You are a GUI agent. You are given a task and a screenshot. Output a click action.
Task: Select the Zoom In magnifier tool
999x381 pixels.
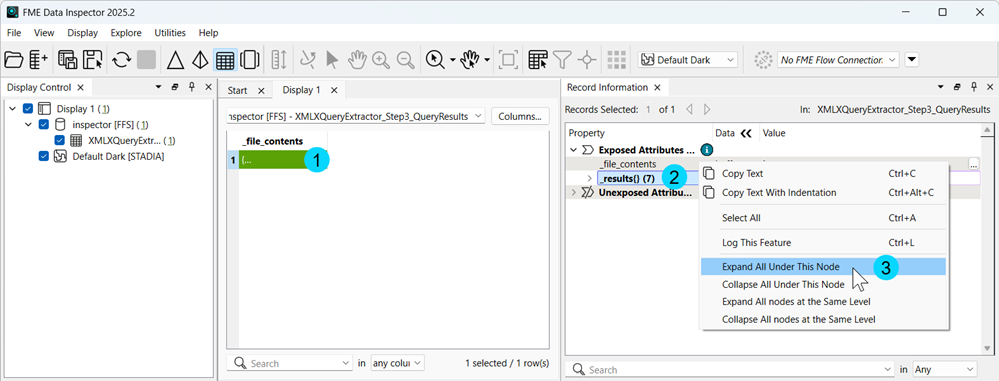click(x=381, y=60)
